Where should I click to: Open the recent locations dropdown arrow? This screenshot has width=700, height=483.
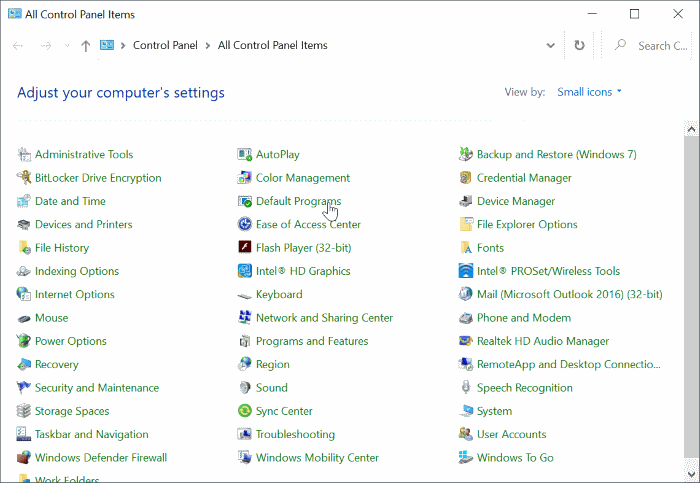point(67,46)
